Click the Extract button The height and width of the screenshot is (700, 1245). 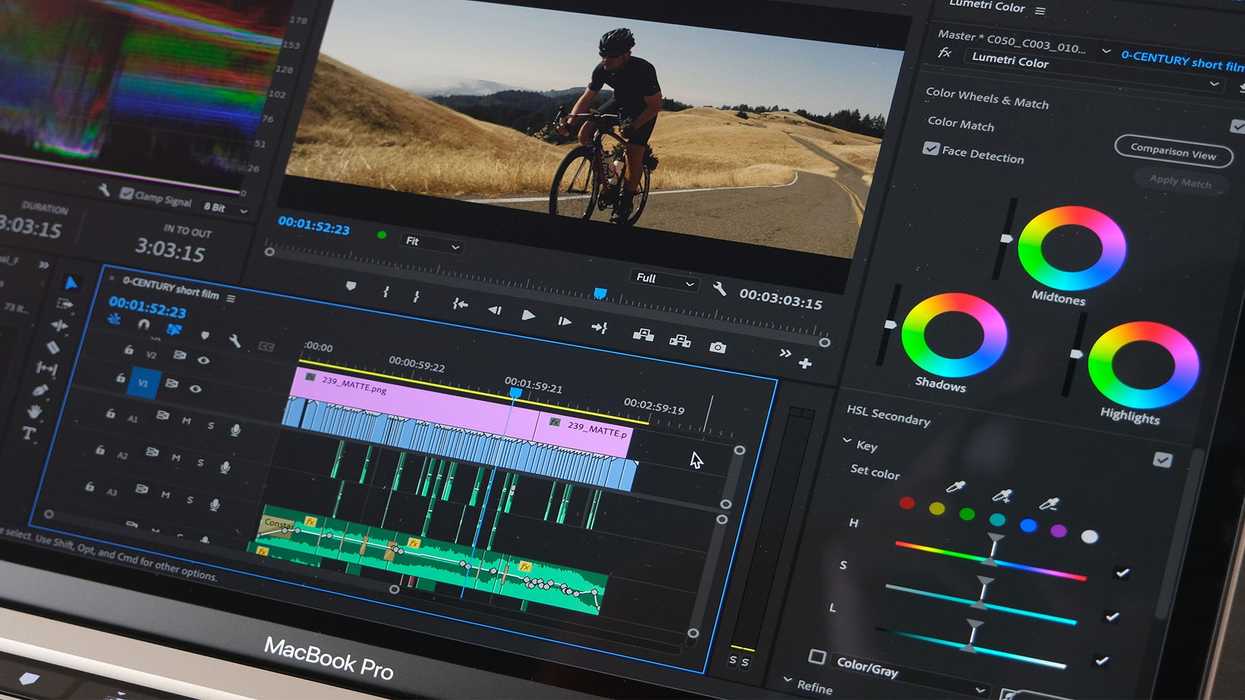[680, 341]
